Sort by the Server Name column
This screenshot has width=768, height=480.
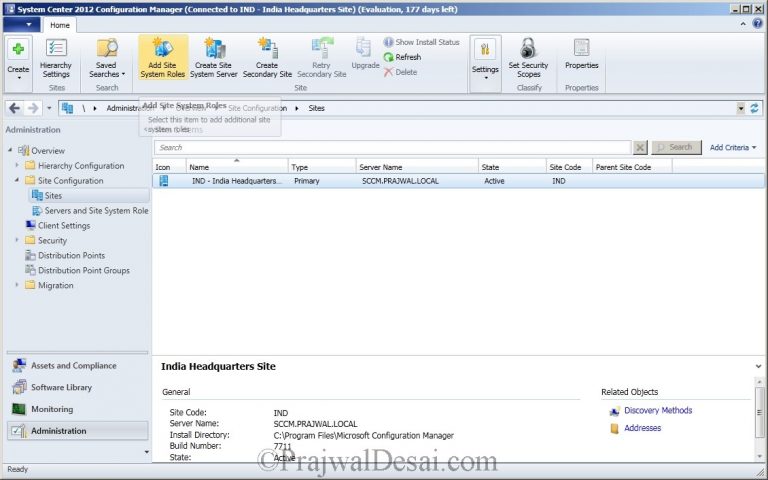pyautogui.click(x=417, y=167)
